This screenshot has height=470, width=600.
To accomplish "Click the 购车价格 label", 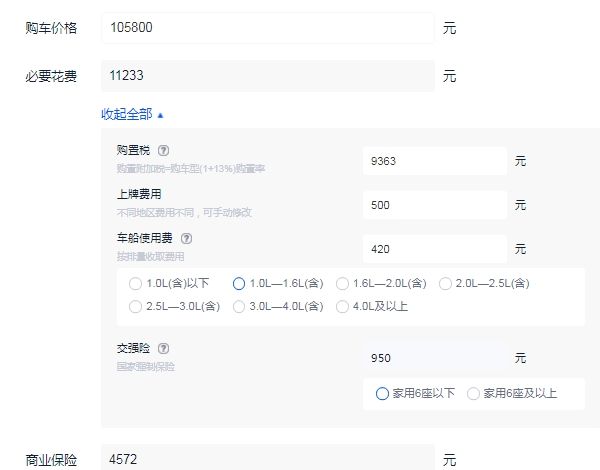I will pyautogui.click(x=51, y=28).
